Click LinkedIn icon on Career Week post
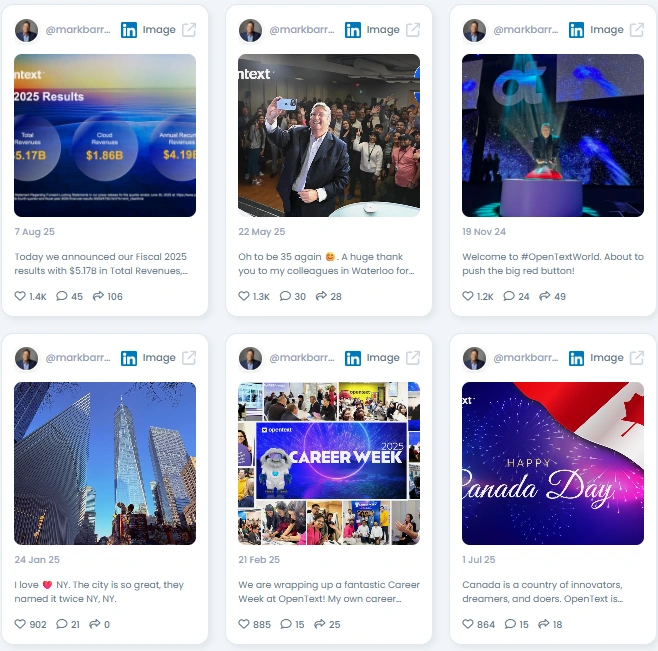Viewport: 658px width, 651px height. [x=352, y=358]
